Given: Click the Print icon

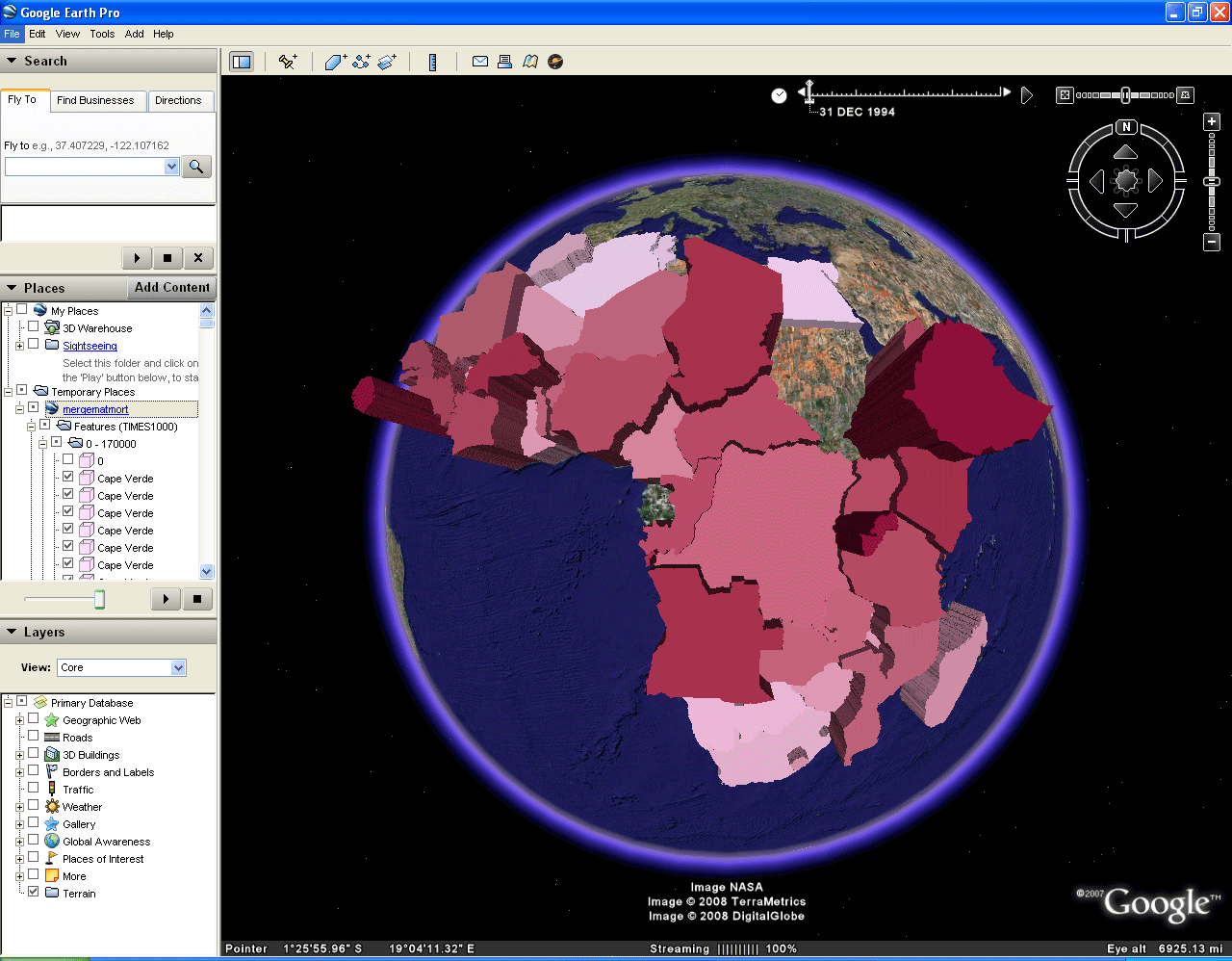Looking at the screenshot, I should coord(504,62).
